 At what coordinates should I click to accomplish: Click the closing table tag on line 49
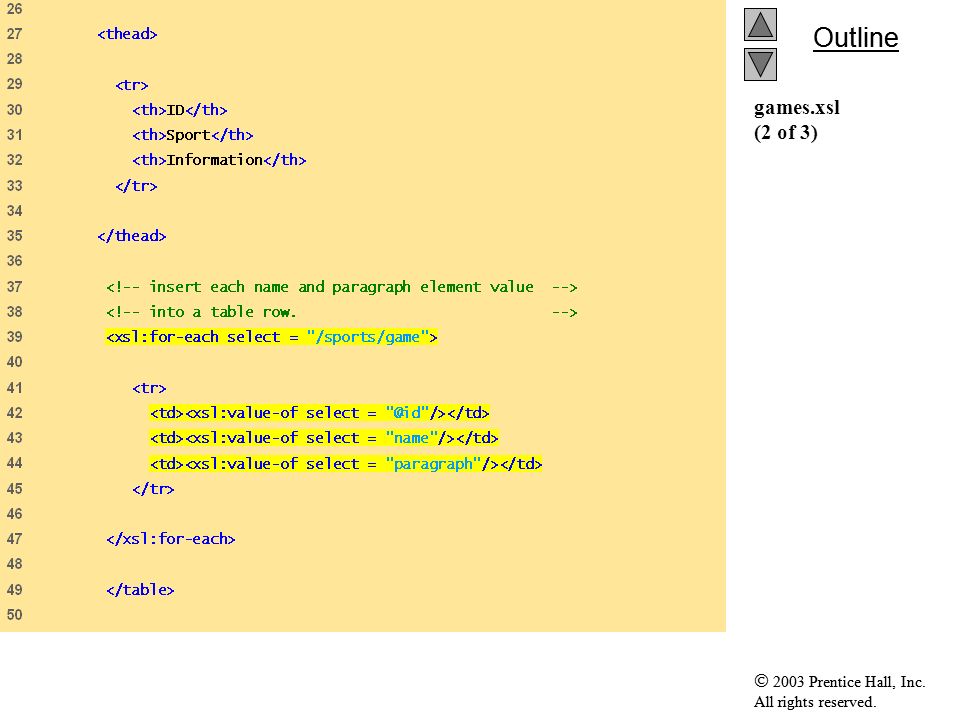point(140,590)
